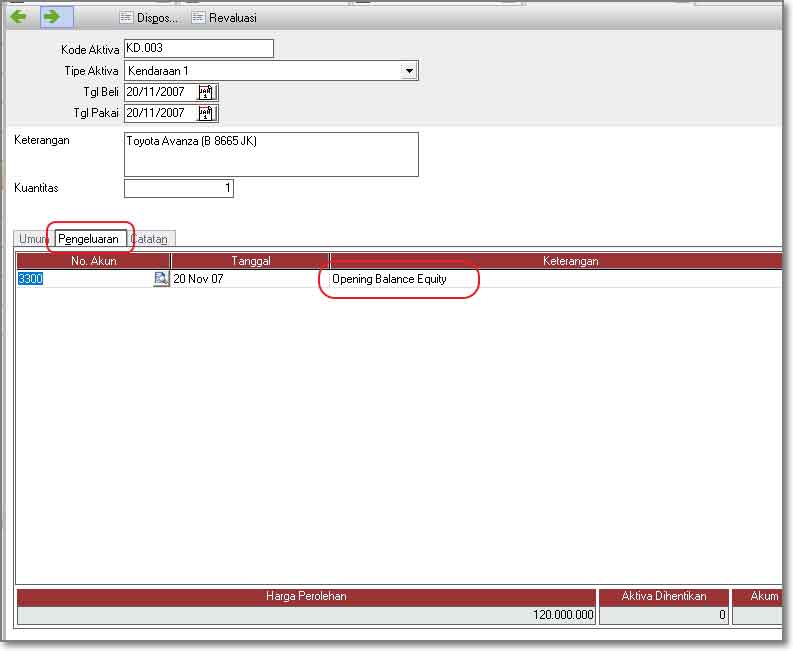
Task: Switch to the Umum tab
Action: pos(34,239)
